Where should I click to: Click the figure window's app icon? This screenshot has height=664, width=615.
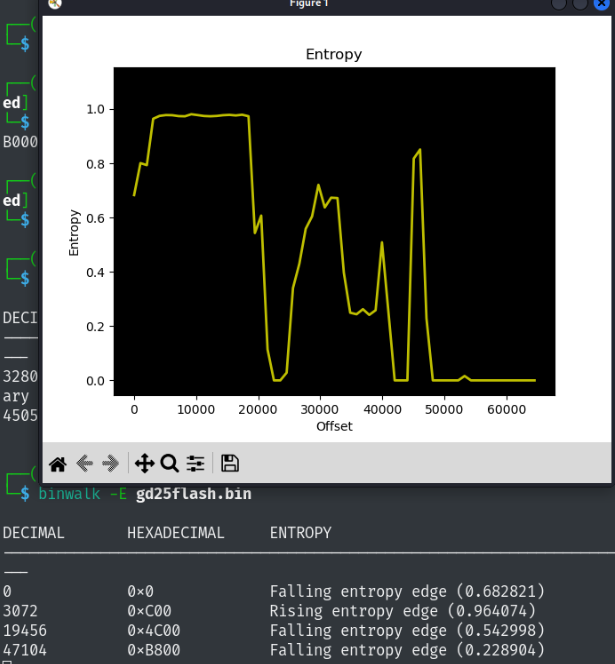pyautogui.click(x=55, y=4)
